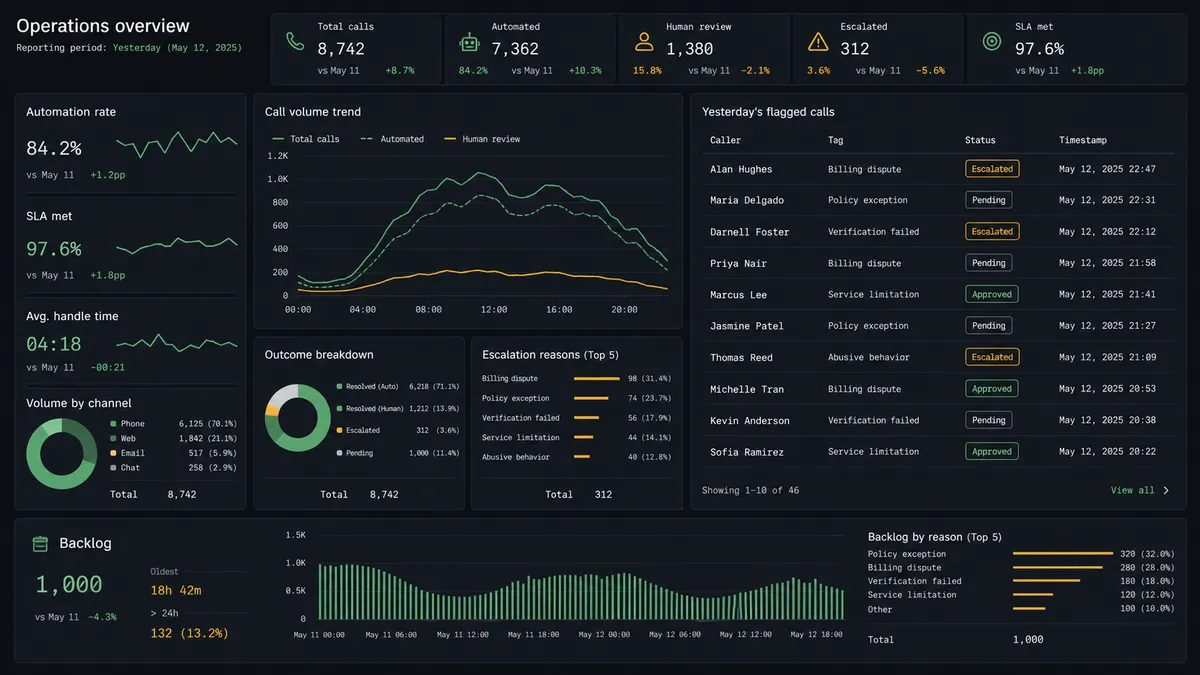Click the warning triangle icon on Escalated card
This screenshot has width=1200, height=675.
(818, 41)
